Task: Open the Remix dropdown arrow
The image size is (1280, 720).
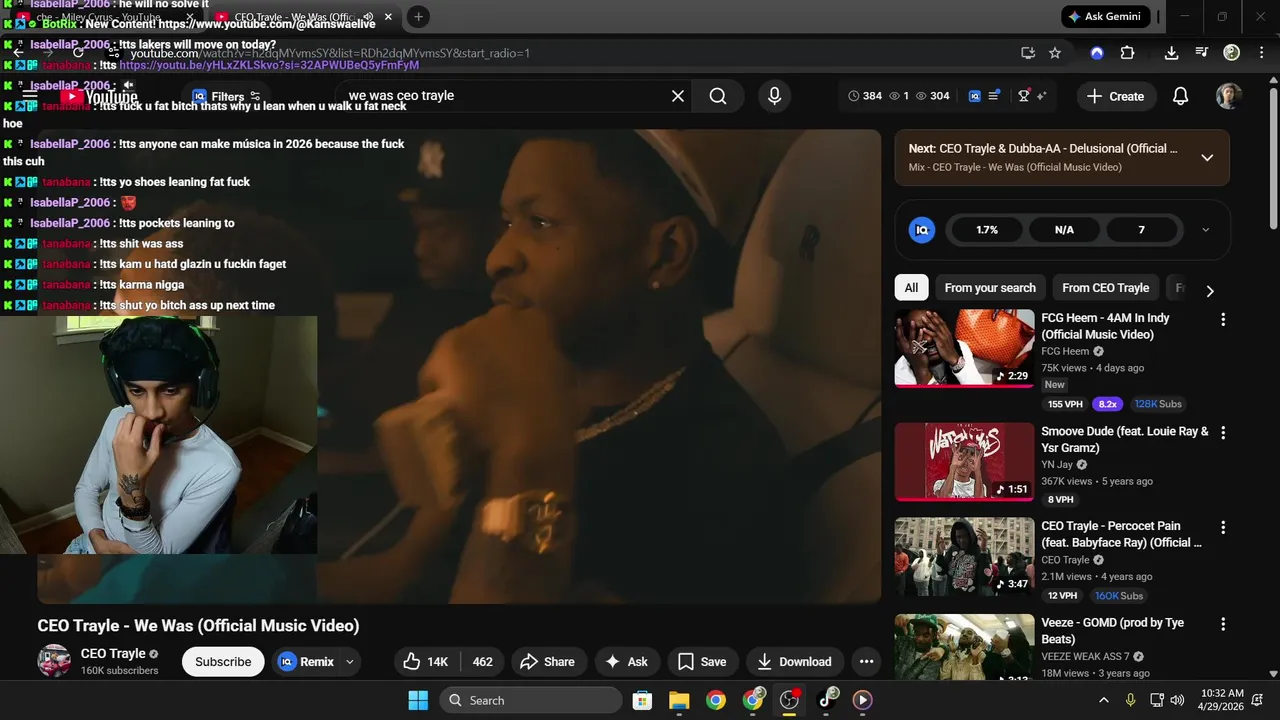Action: coord(349,661)
